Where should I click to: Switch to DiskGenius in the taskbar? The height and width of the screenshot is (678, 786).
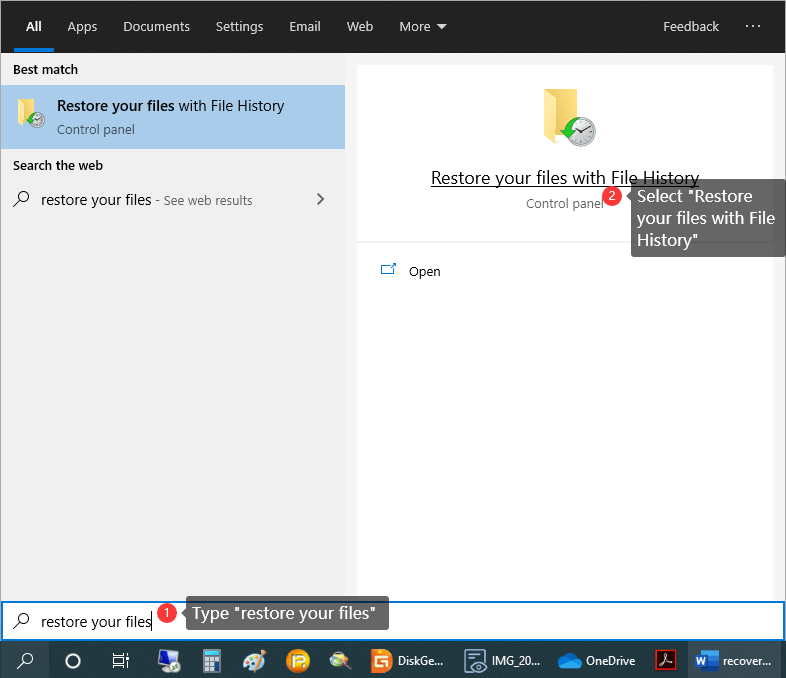pos(408,660)
